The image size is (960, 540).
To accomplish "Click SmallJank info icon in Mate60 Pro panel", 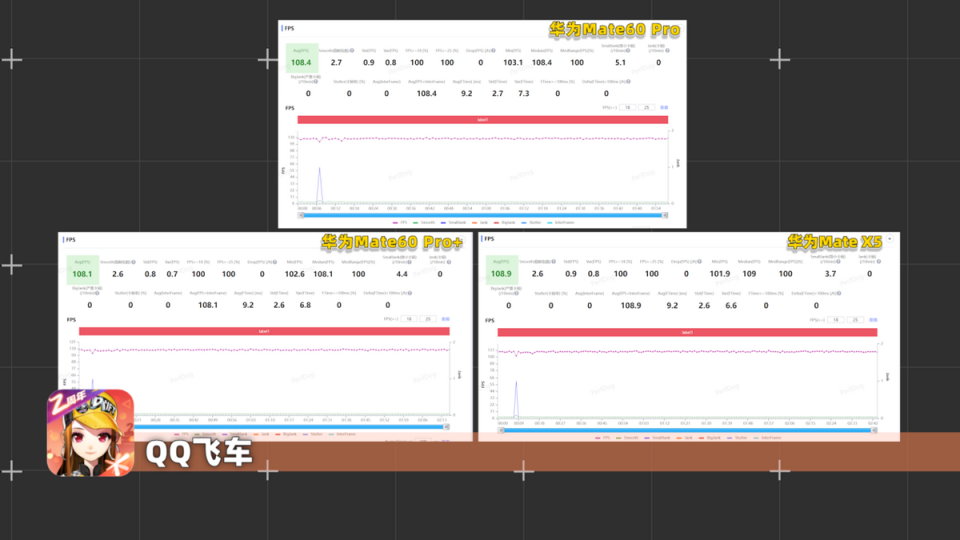I will (x=628, y=51).
